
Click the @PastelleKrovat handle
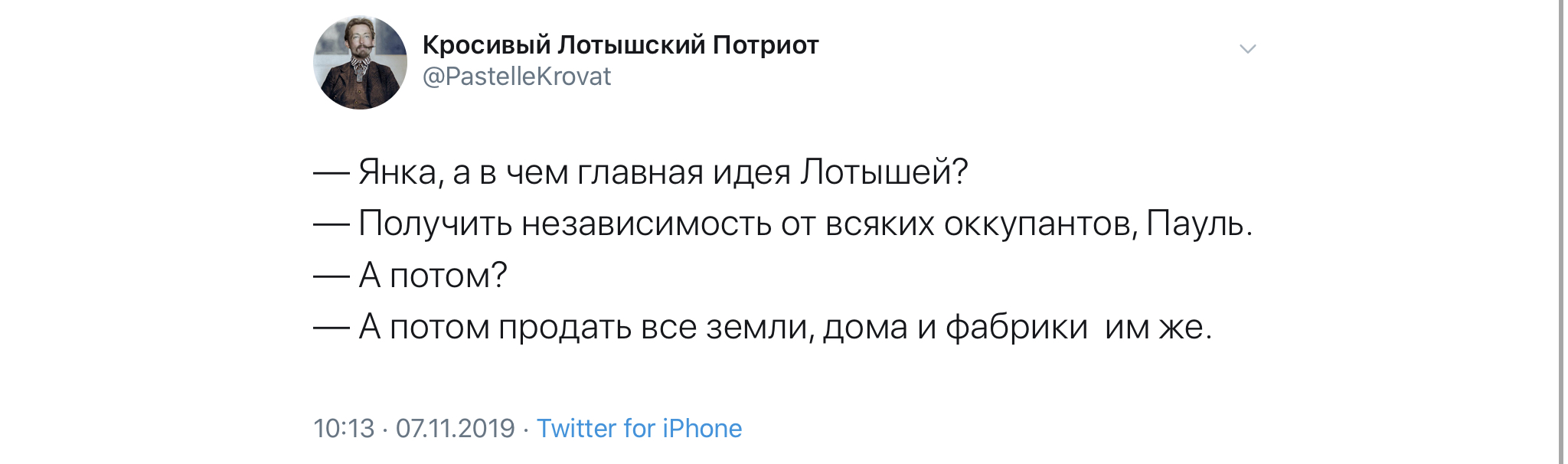pyautogui.click(x=517, y=77)
